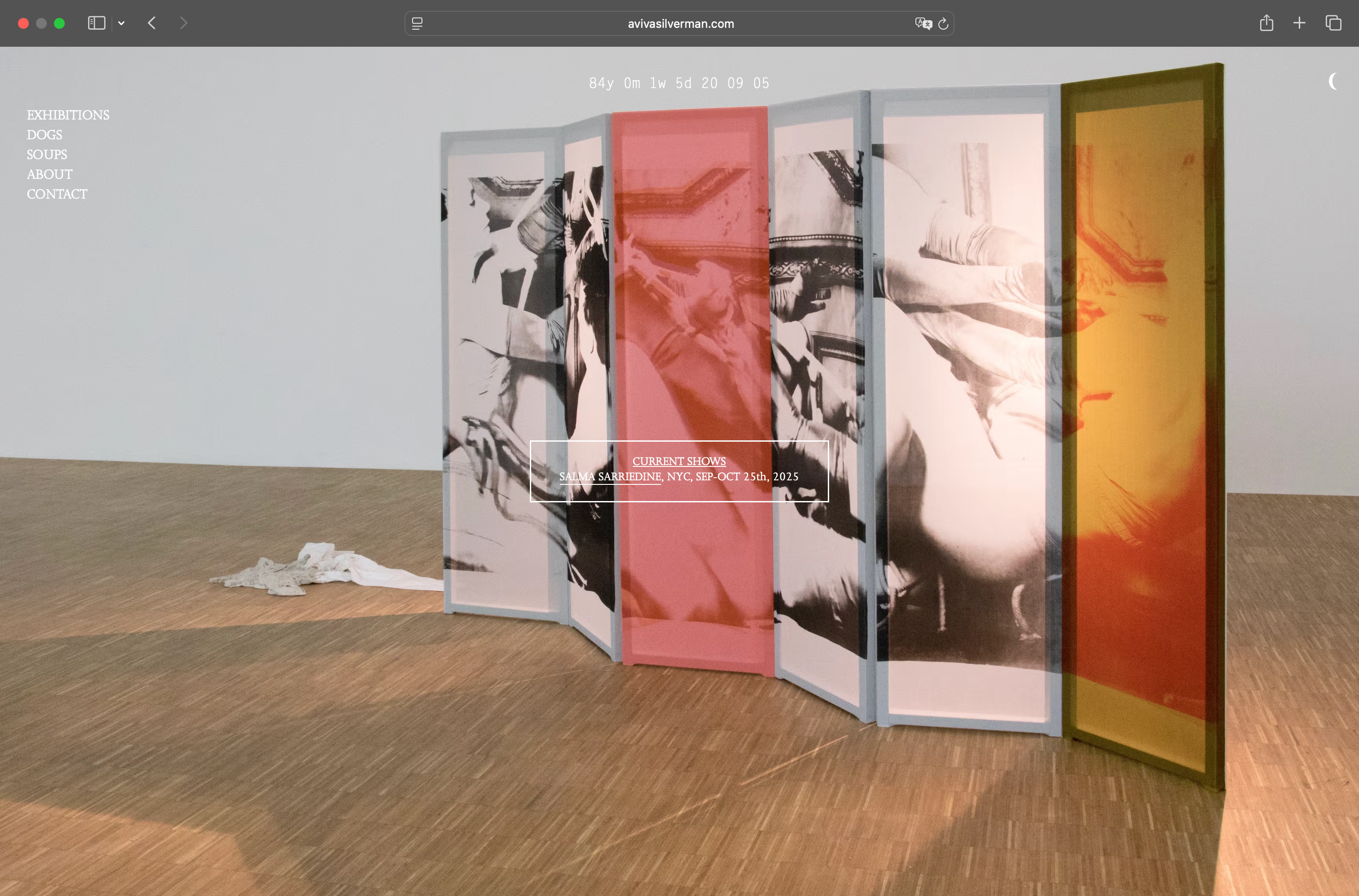This screenshot has height=896, width=1359.
Task: Open the Share sheet icon
Action: [1266, 23]
